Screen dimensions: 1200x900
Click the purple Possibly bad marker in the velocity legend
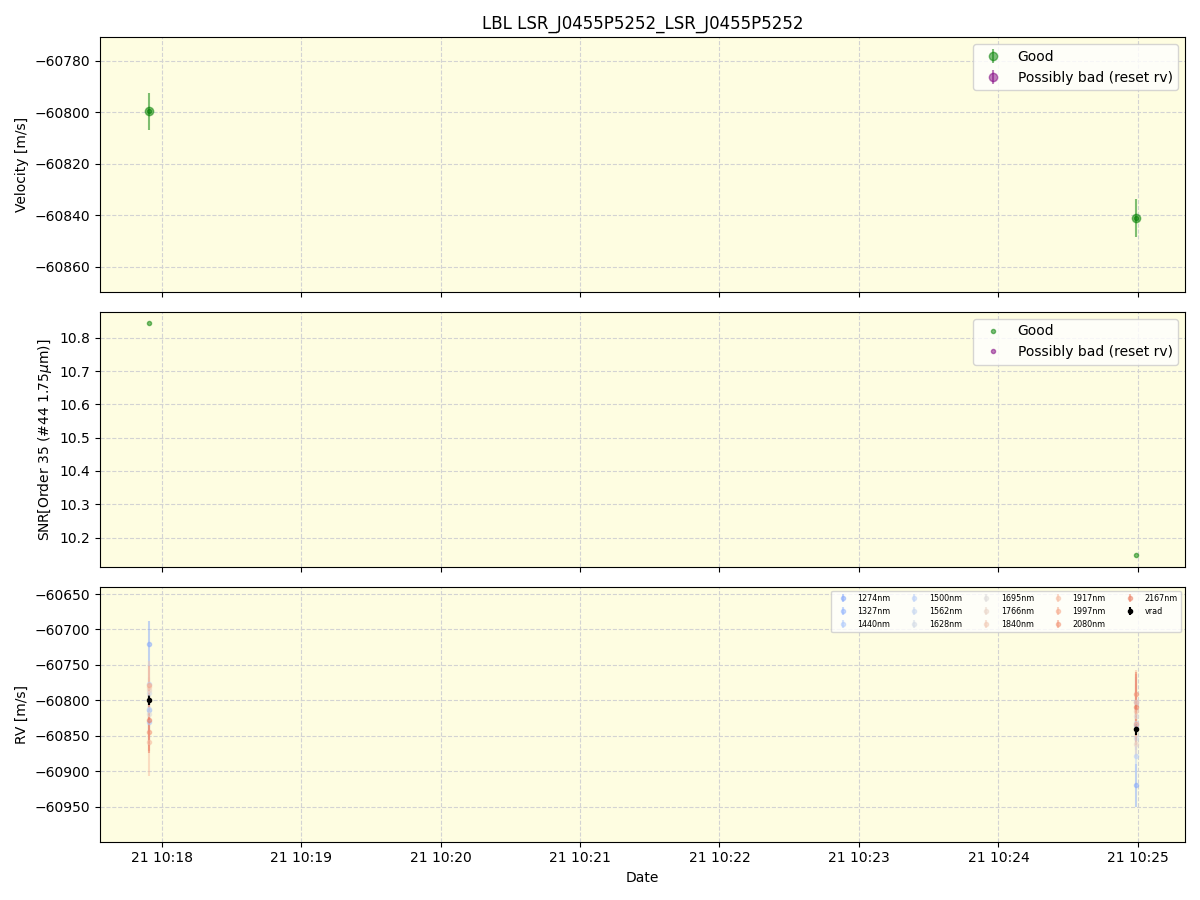tap(993, 77)
